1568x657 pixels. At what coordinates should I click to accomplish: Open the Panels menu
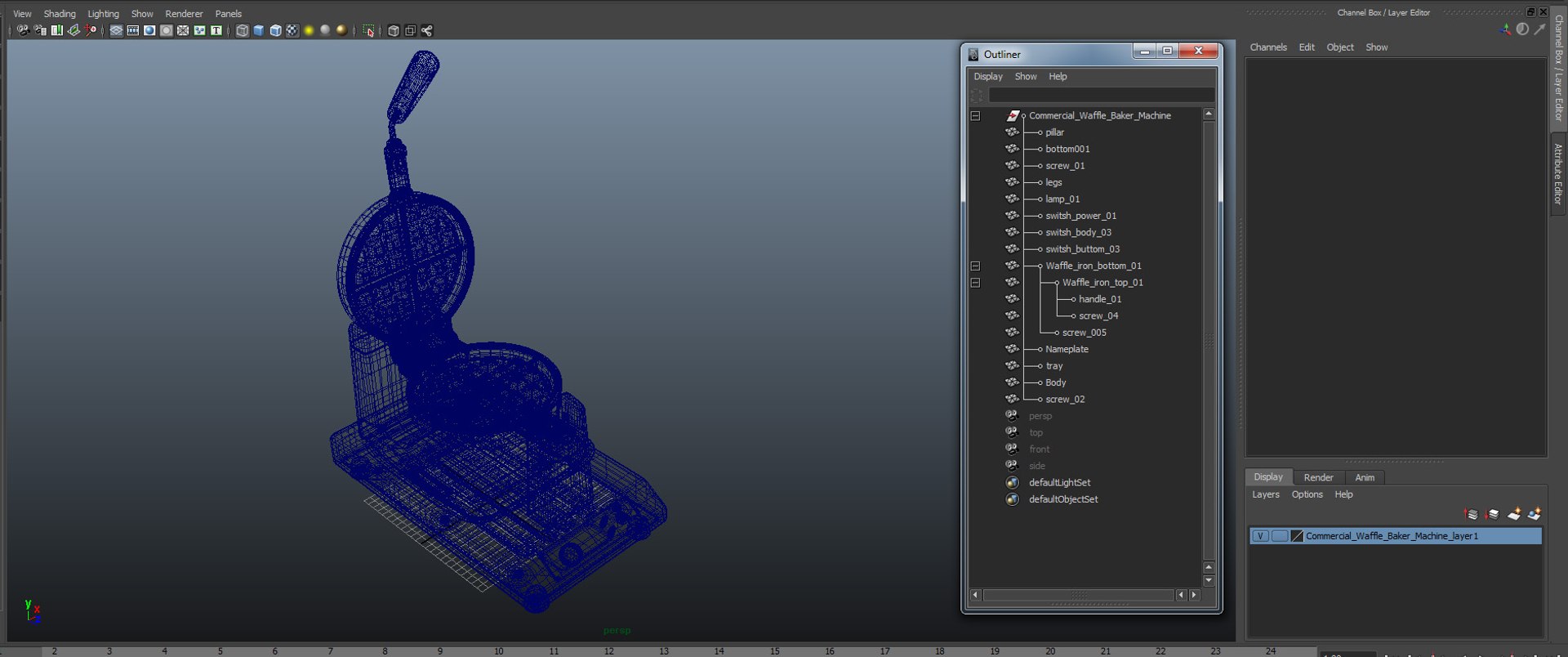point(228,14)
